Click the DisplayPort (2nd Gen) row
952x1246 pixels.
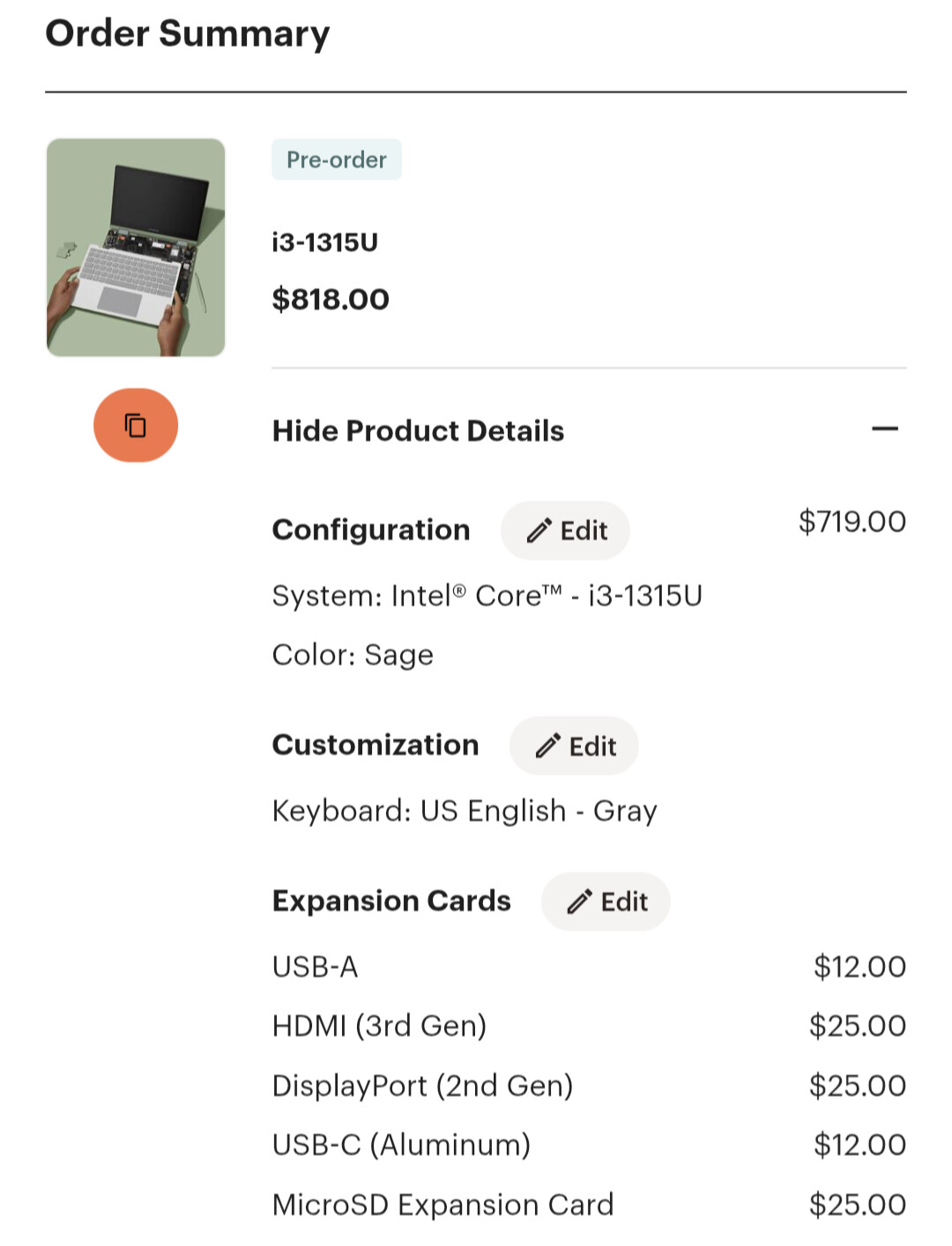(589, 1086)
